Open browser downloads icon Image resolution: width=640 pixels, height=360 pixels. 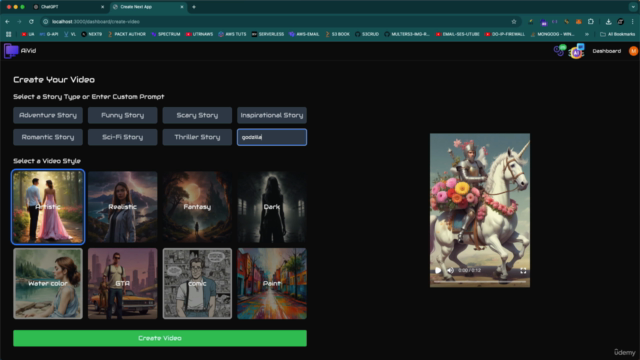coord(608,22)
